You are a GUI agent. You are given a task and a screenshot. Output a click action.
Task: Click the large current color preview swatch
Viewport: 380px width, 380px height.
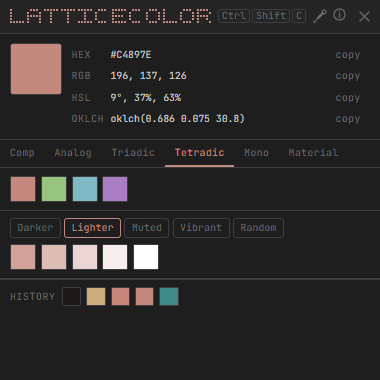[36, 69]
